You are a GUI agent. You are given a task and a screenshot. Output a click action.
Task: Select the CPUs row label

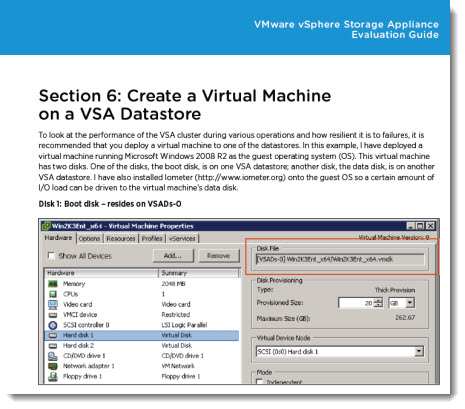70,294
